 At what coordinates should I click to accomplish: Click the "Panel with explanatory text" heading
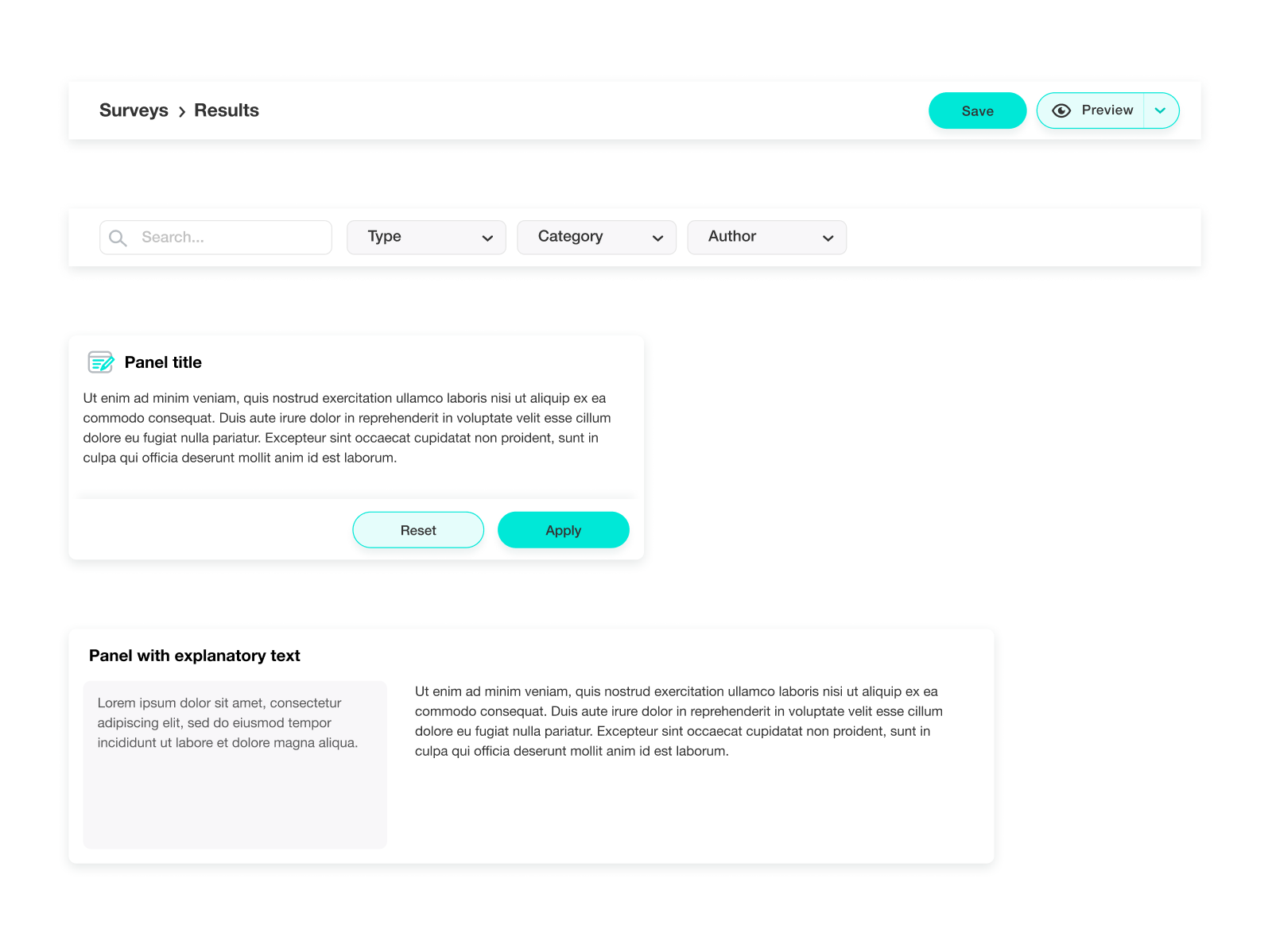(x=195, y=656)
